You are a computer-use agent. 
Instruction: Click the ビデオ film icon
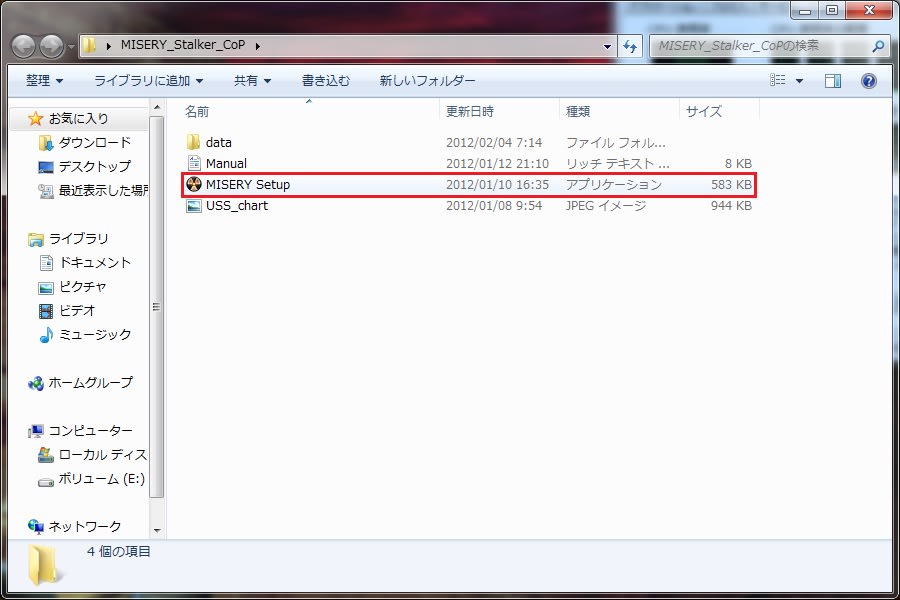click(x=46, y=311)
